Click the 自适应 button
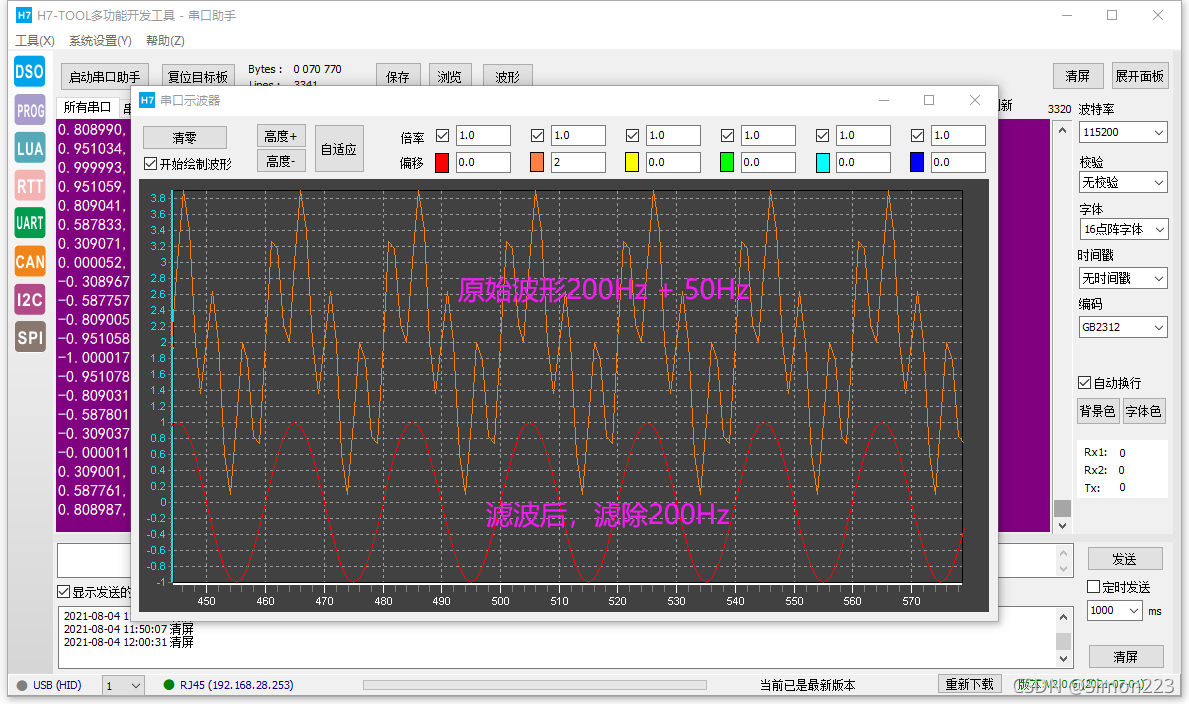The height and width of the screenshot is (704, 1189). pos(339,149)
